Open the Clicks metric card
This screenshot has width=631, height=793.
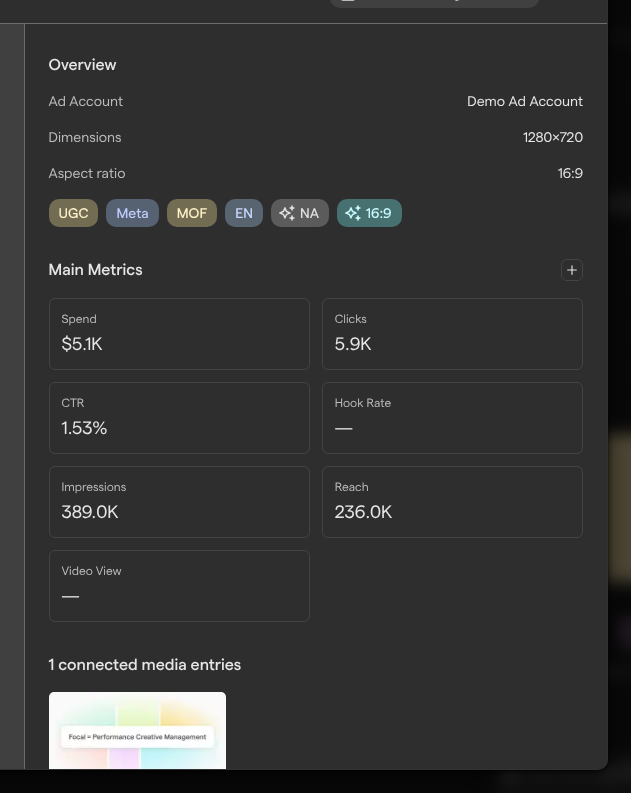pos(452,334)
